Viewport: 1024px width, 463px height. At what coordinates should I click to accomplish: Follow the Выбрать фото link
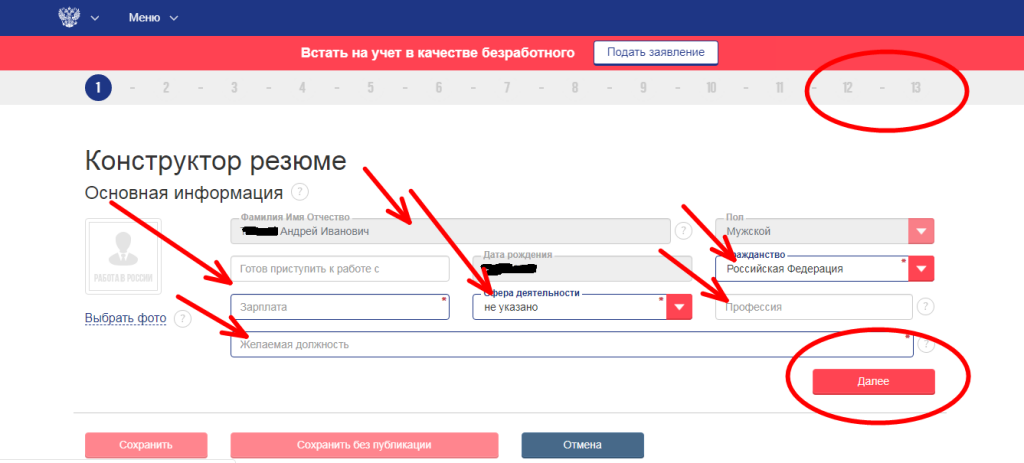point(123,318)
